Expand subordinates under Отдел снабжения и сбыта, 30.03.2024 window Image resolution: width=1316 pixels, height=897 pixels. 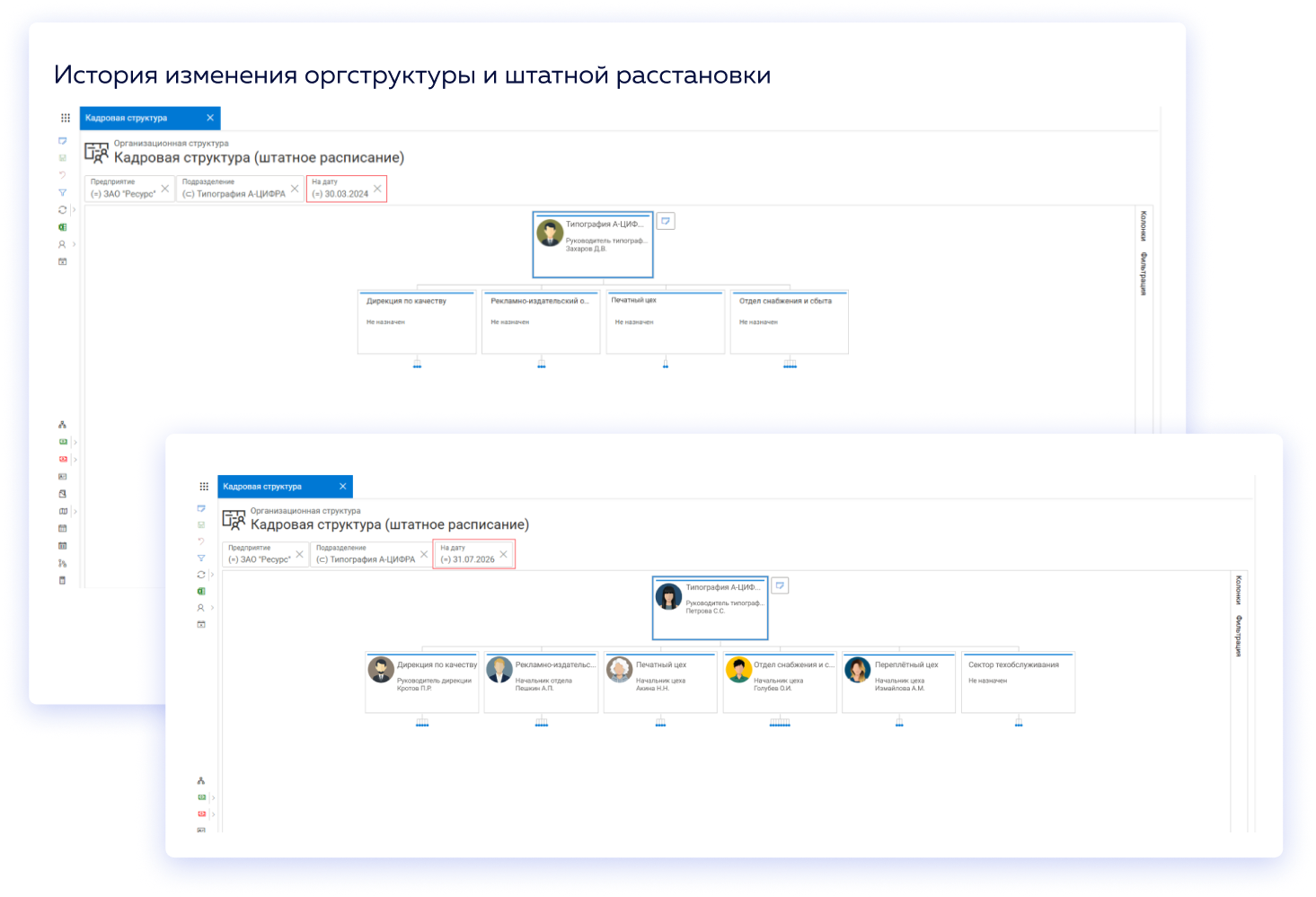[x=790, y=364]
